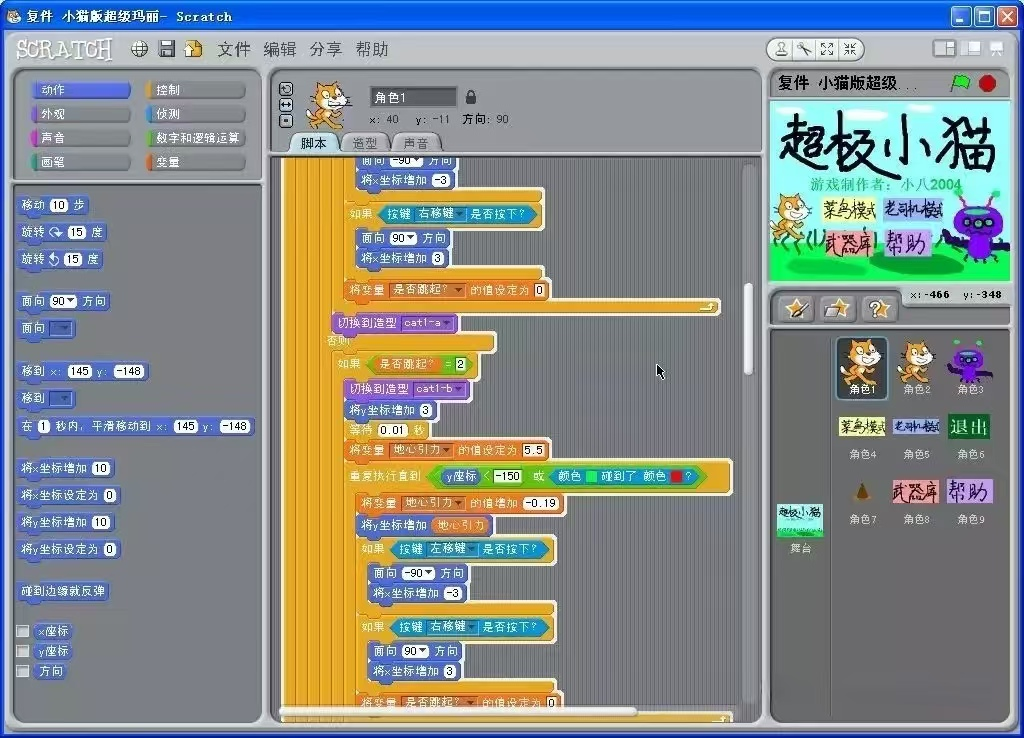Image resolution: width=1024 pixels, height=738 pixels.
Task: Select the 画笔 block category
Action: tap(81, 162)
